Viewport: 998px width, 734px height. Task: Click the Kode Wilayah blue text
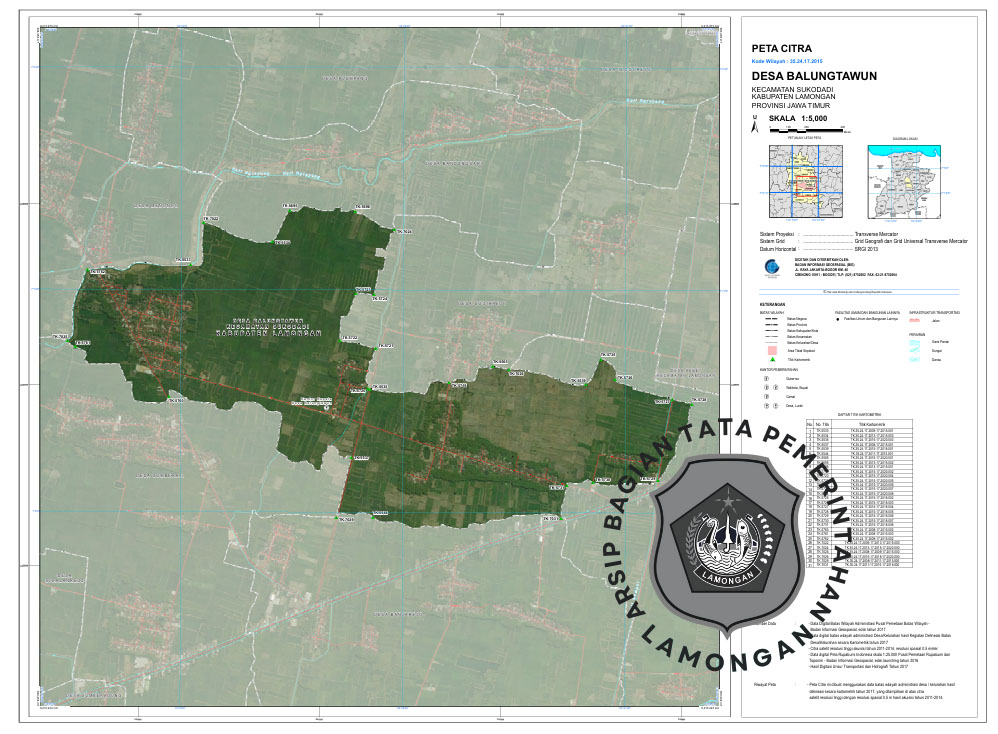coord(793,61)
